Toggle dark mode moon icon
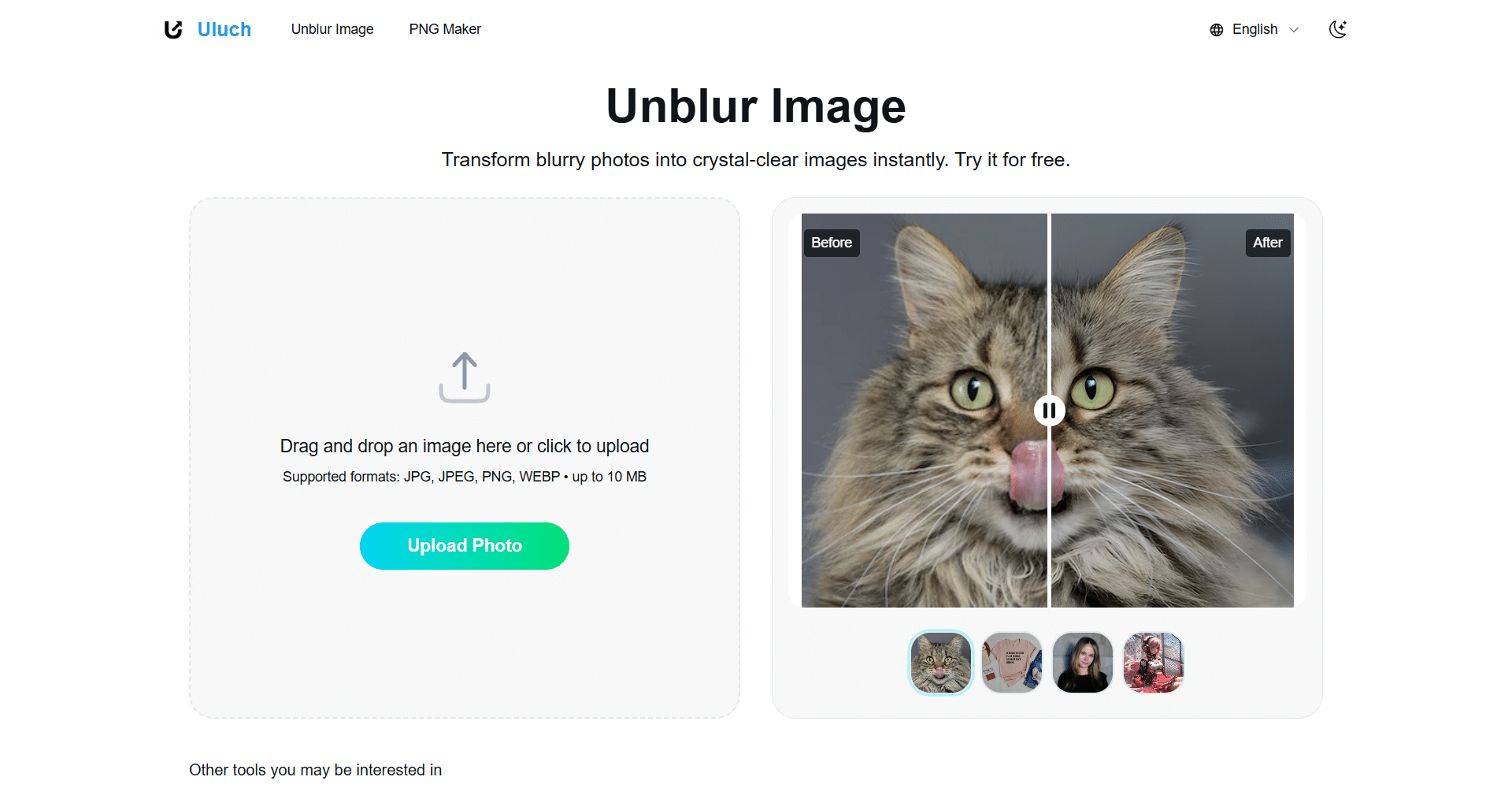This screenshot has height=788, width=1512. click(1338, 29)
